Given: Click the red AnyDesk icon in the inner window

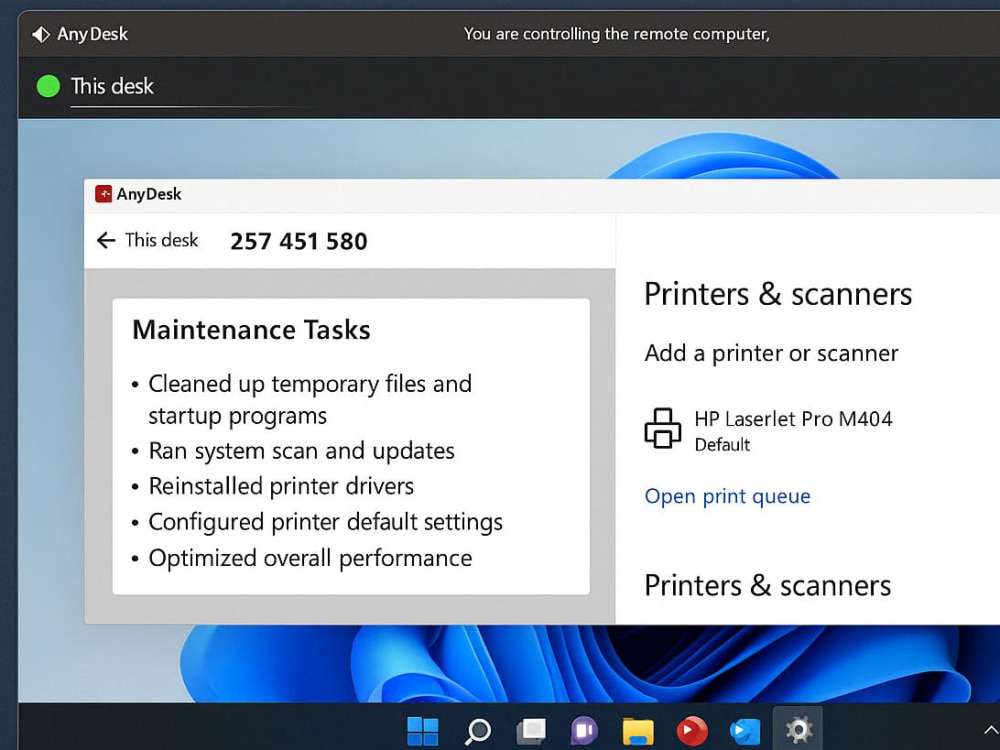Looking at the screenshot, I should [x=103, y=194].
